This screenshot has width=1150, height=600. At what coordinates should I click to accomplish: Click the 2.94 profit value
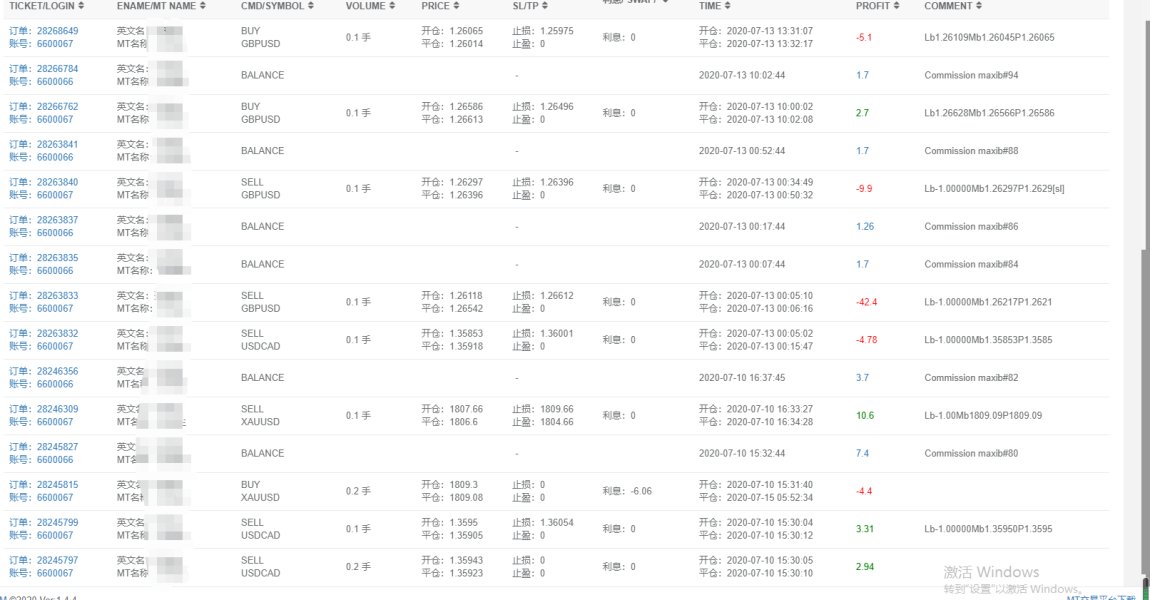coord(865,567)
